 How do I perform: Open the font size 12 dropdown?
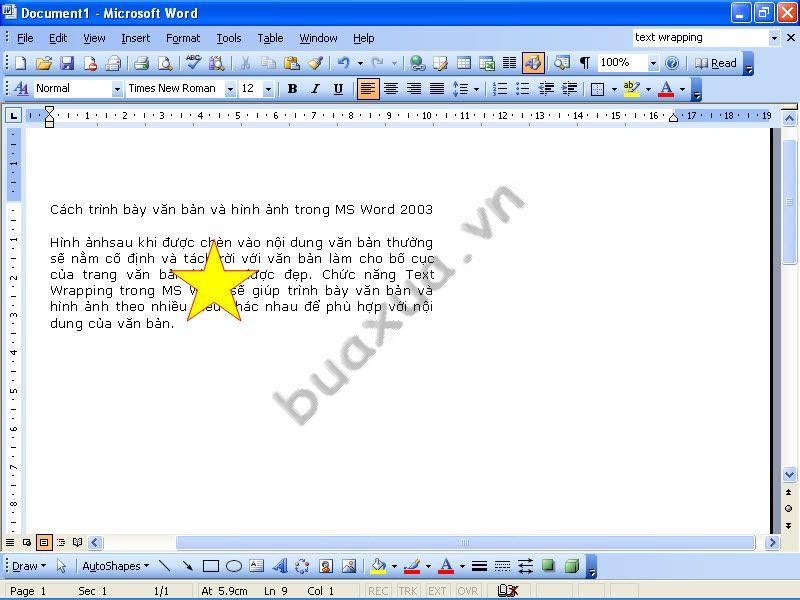(x=268, y=89)
